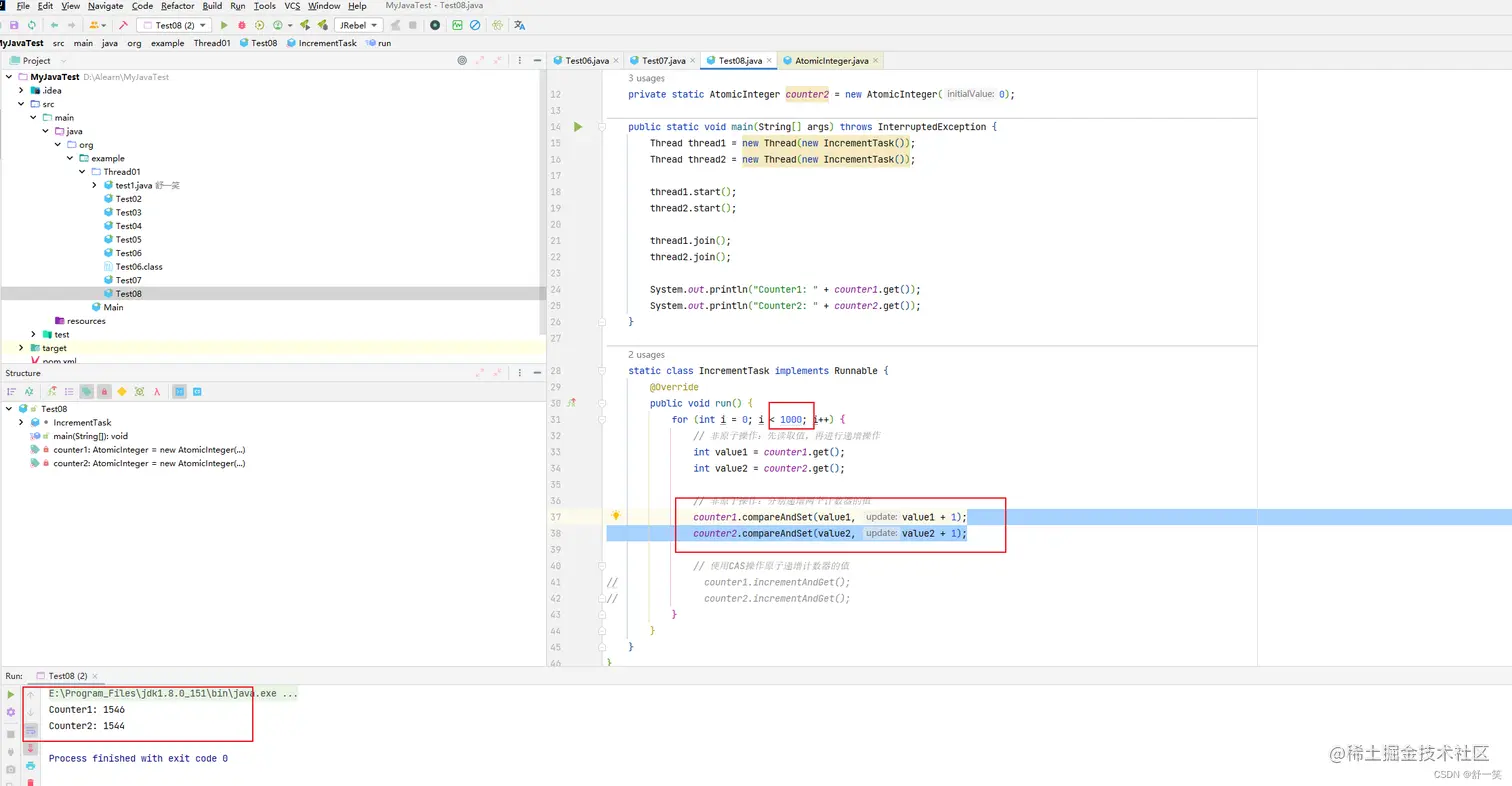Screen dimensions: 1512x786
Task: Click the Synchronize (reload) toolbar icon
Action: pyautogui.click(x=32, y=25)
